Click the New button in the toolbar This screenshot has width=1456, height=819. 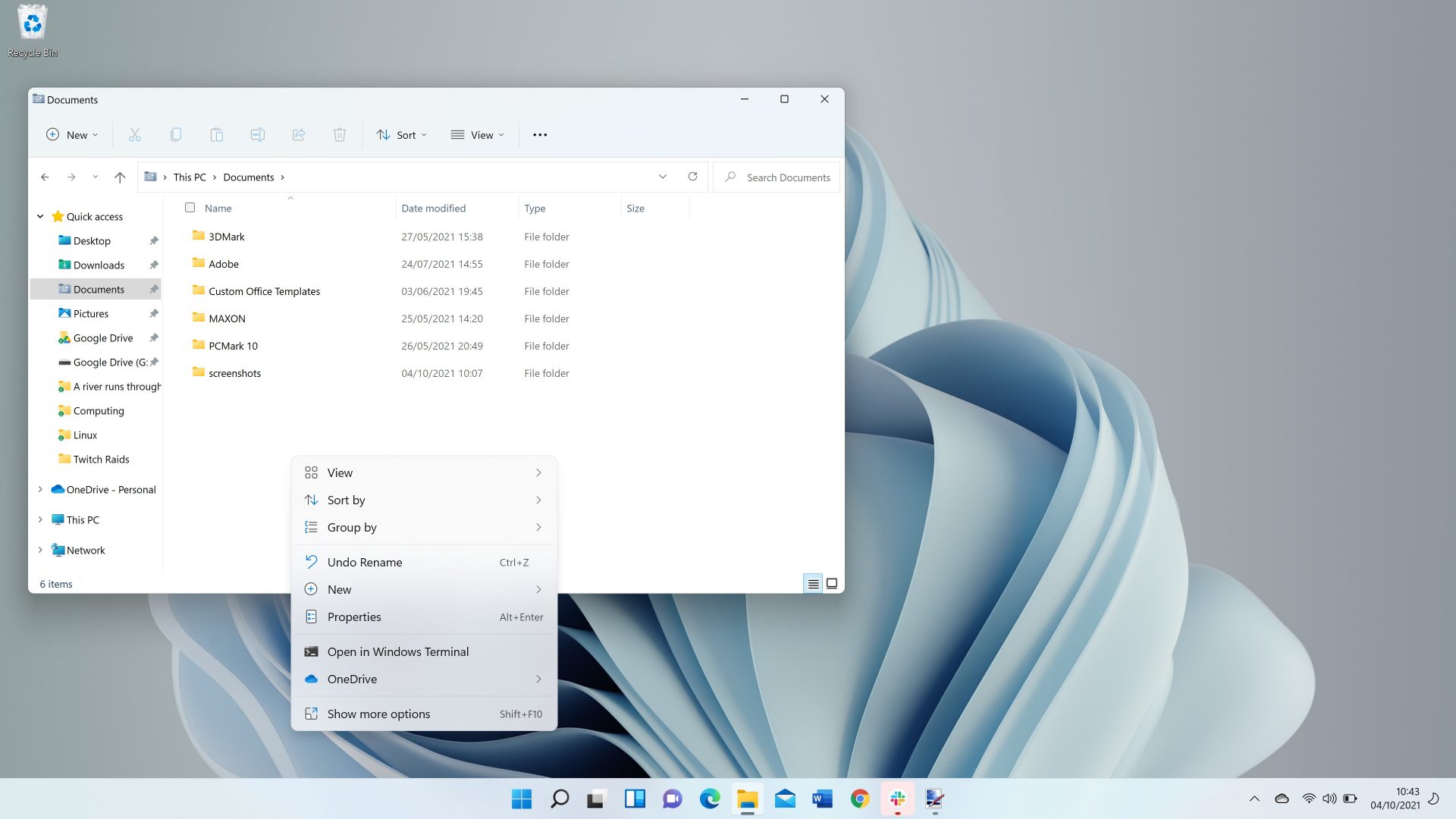coord(71,134)
